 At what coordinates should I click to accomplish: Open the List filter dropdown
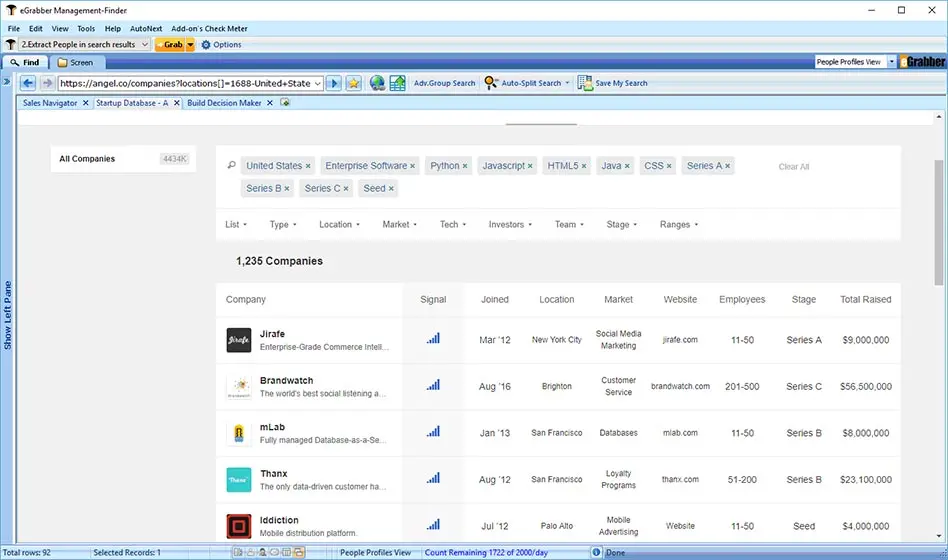coord(236,224)
